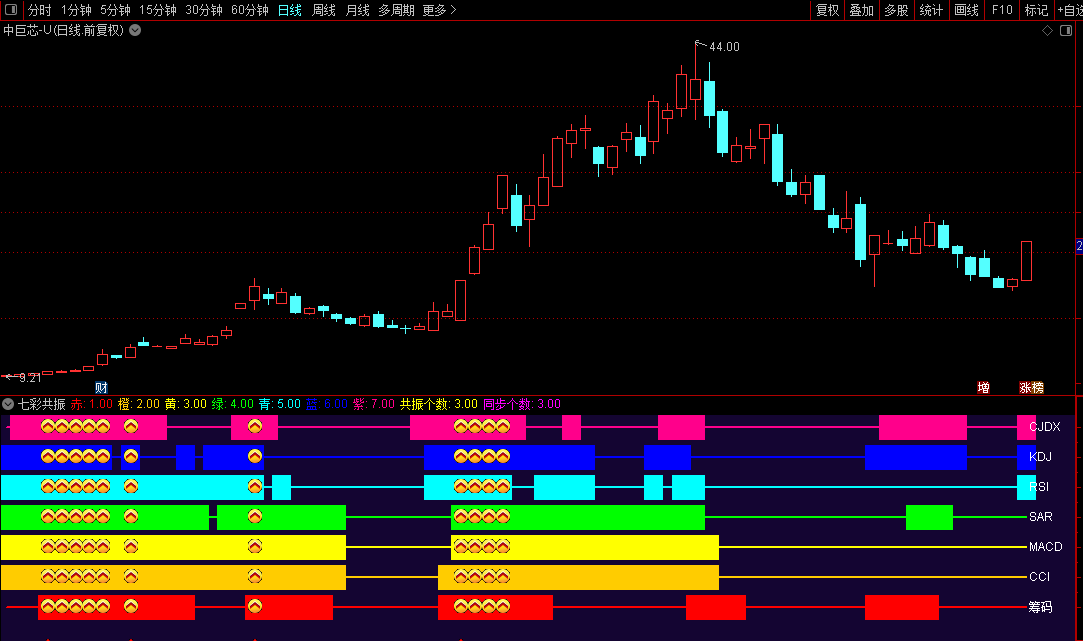Expand the 中巨芯-U stock title dropdown
This screenshot has height=641, width=1083.
(135, 30)
